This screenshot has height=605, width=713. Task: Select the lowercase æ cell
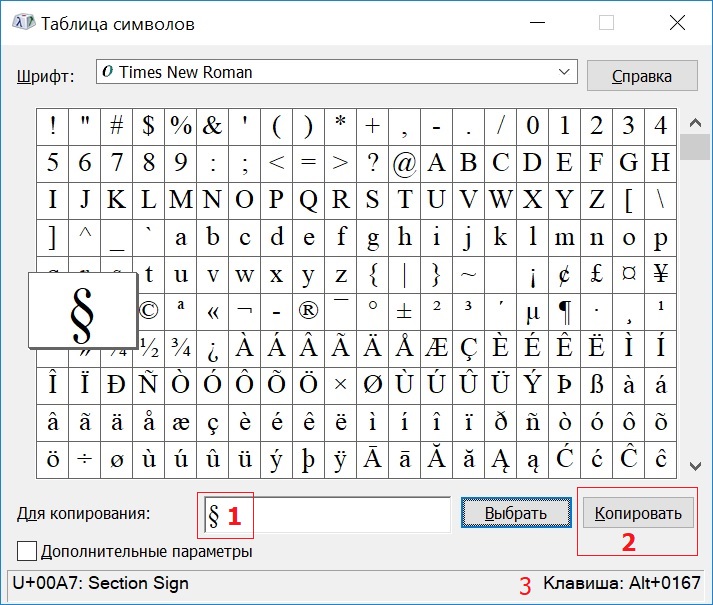181,423
